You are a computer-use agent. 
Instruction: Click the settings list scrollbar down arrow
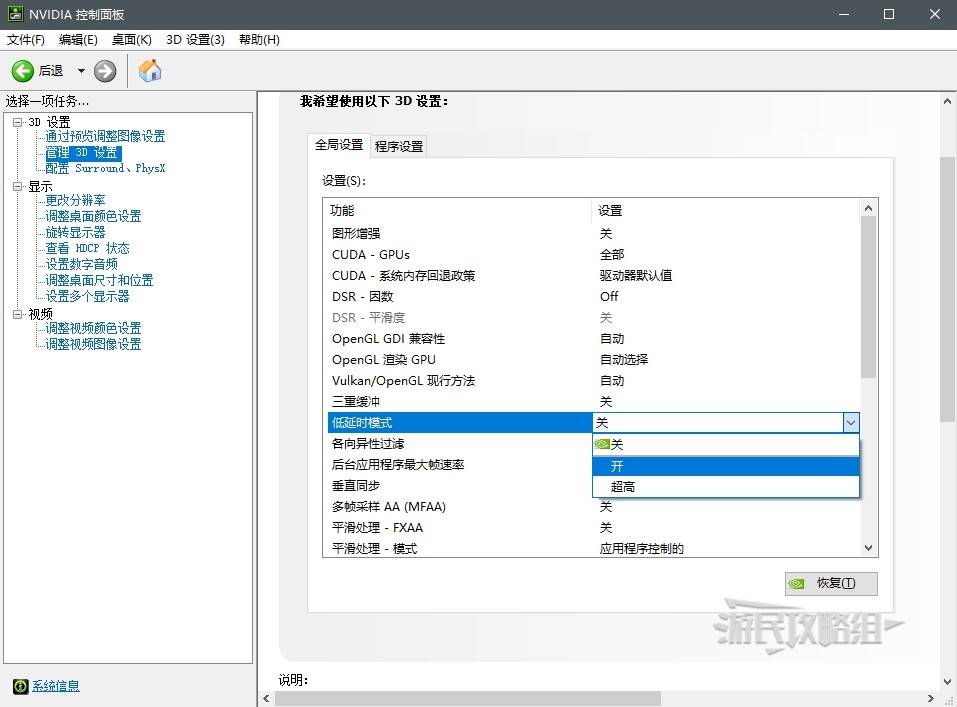tap(868, 548)
